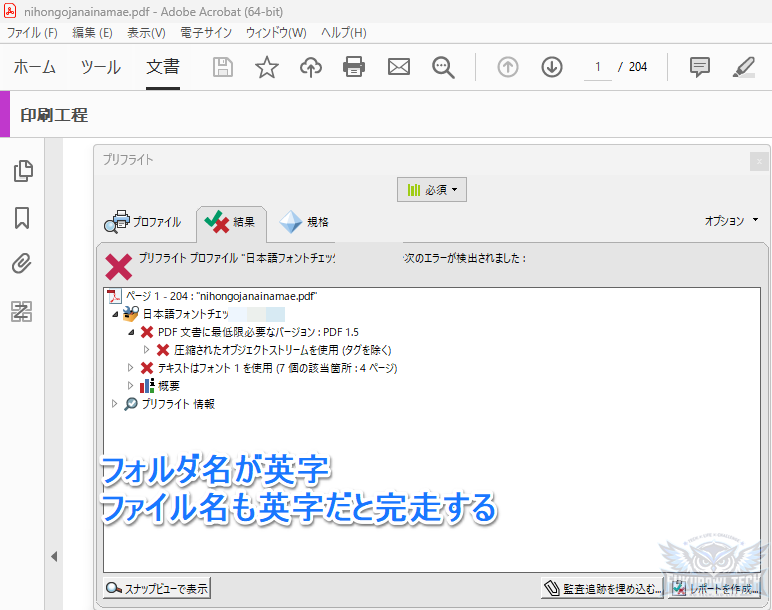Expand 圧縮されたオブジェクトストリーム node
772x610 pixels.
pos(146,350)
